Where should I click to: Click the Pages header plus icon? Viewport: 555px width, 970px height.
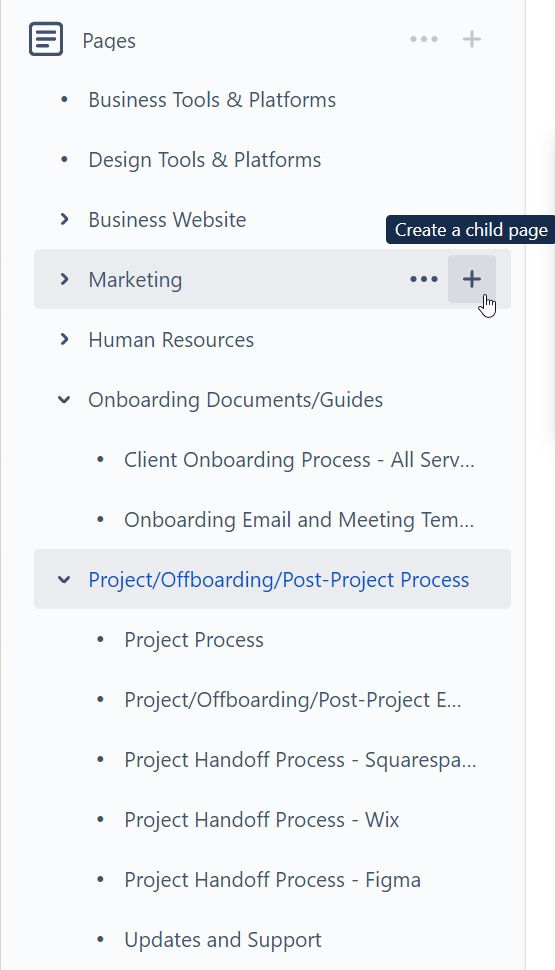(x=472, y=39)
